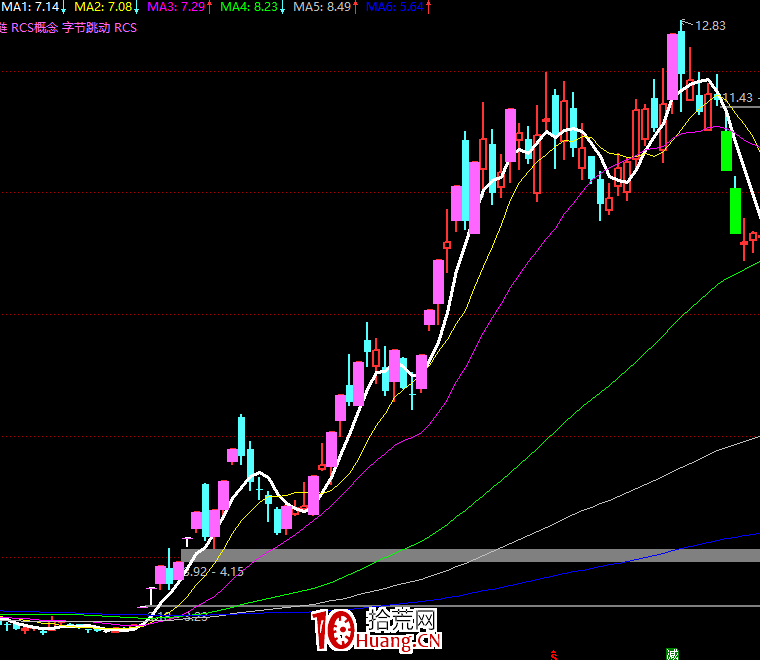Click the MA1: 7.14 indicator label
This screenshot has width=760, height=660.
[32, 8]
